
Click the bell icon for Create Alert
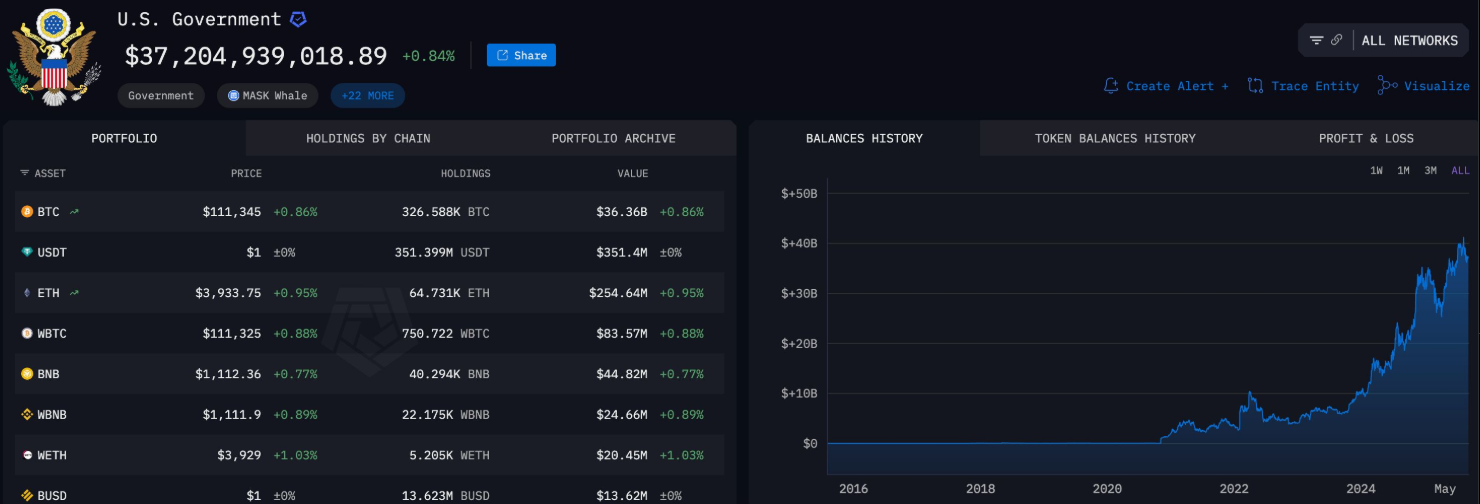pos(1111,86)
